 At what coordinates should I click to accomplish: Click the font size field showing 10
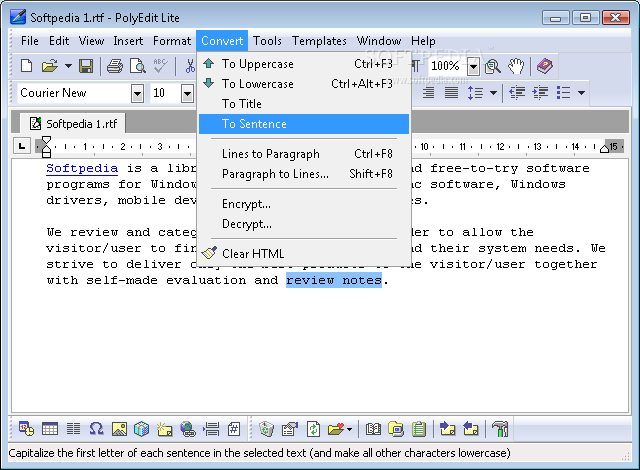[x=166, y=93]
